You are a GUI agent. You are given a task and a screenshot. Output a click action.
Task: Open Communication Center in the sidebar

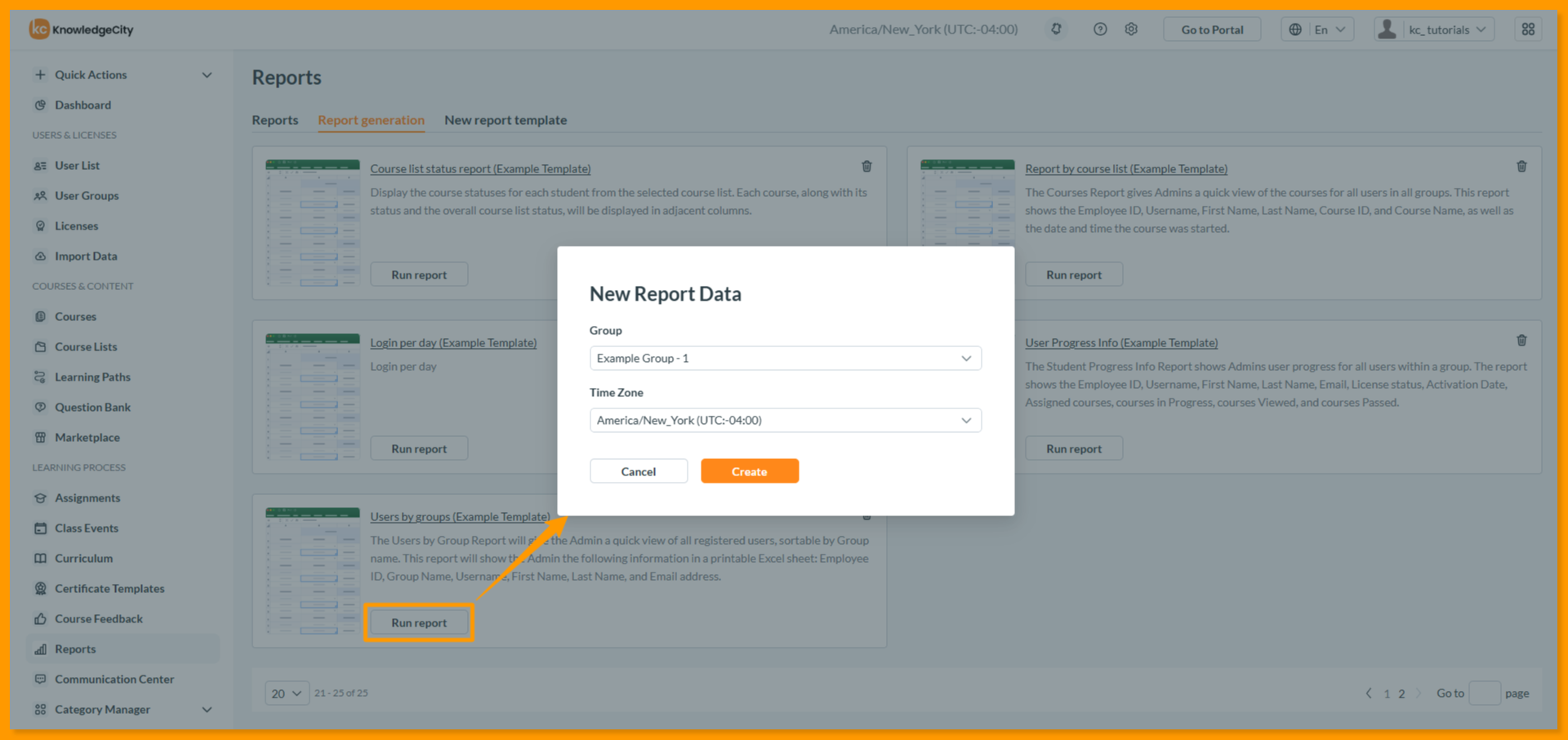(x=114, y=679)
